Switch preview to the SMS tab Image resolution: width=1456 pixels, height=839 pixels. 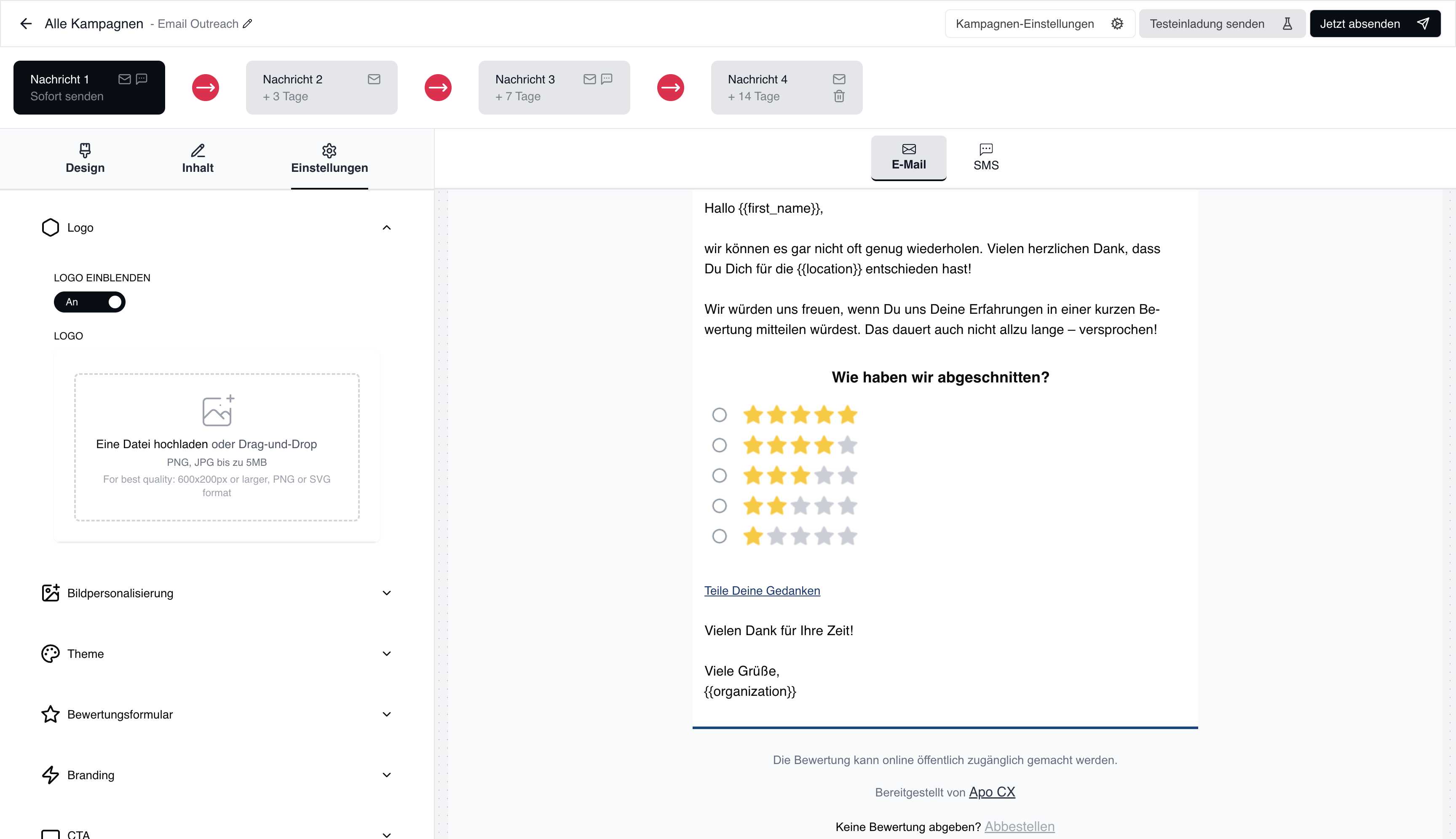click(986, 157)
